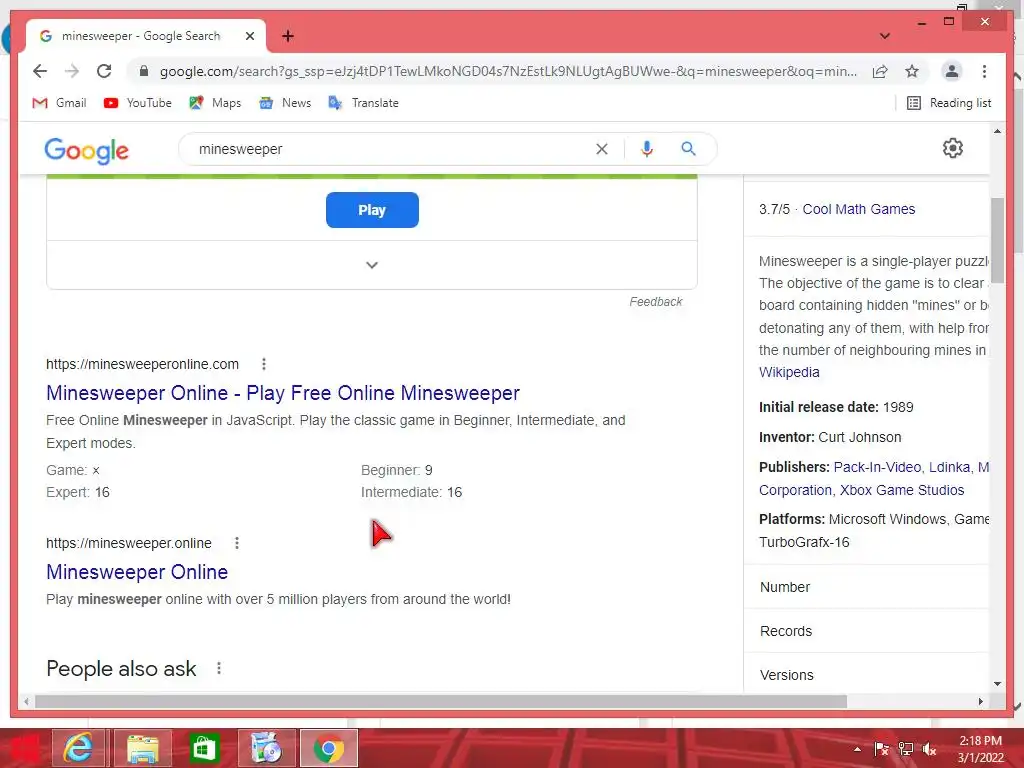
Task: Click the blue Play button
Action: (372, 210)
